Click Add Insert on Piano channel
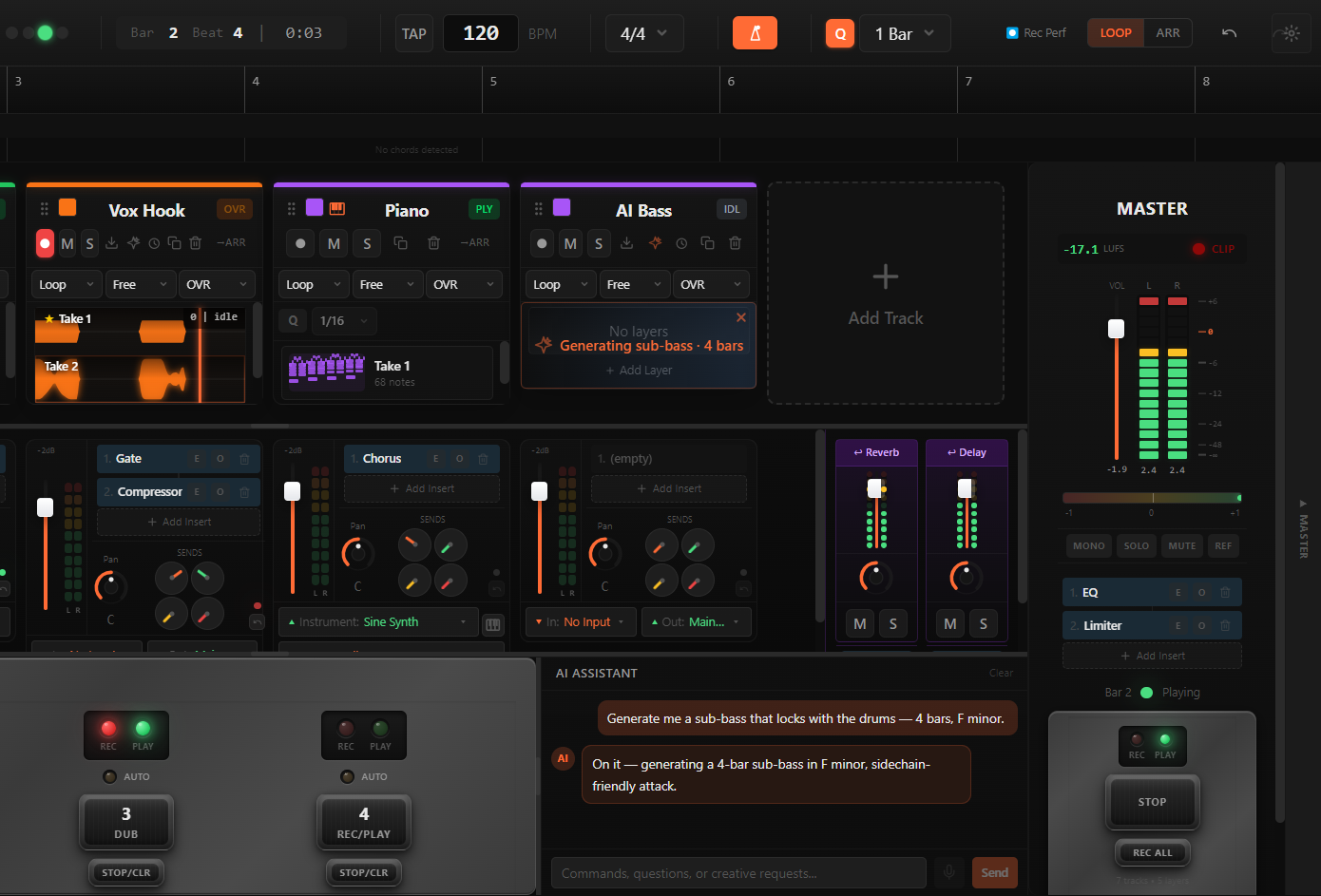The image size is (1321, 896). [x=422, y=488]
